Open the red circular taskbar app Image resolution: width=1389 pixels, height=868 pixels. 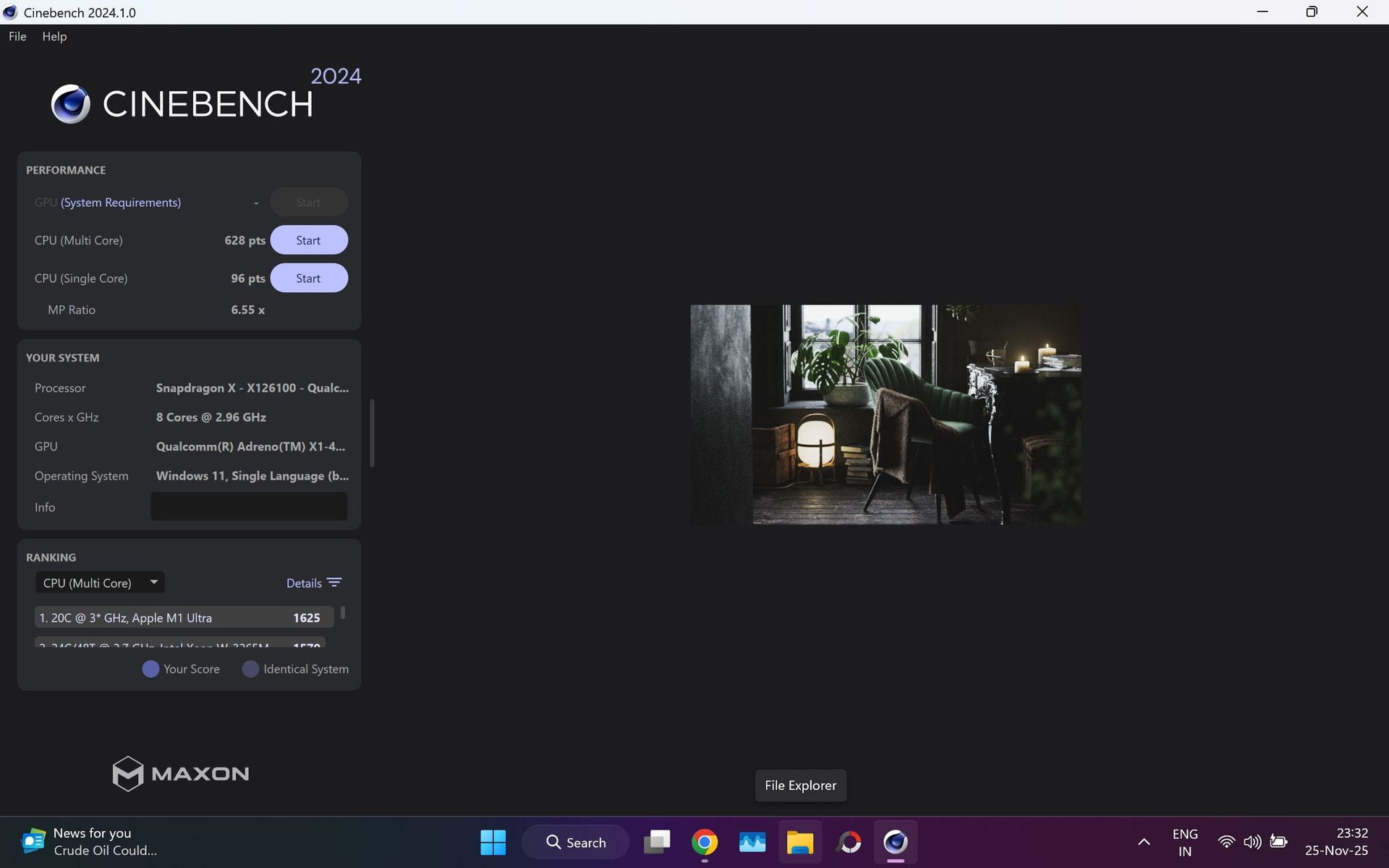(x=849, y=842)
